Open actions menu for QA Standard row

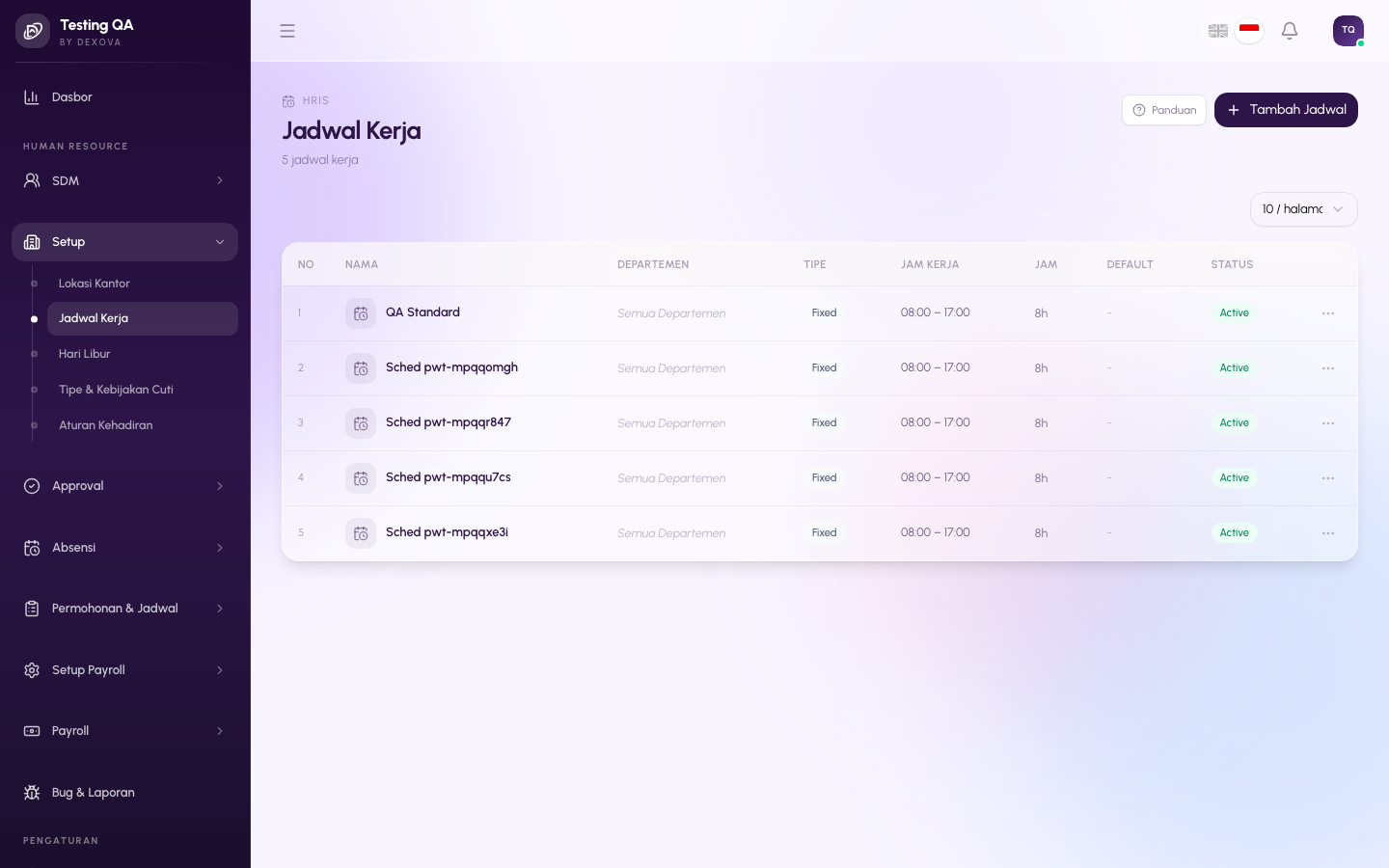(1328, 313)
